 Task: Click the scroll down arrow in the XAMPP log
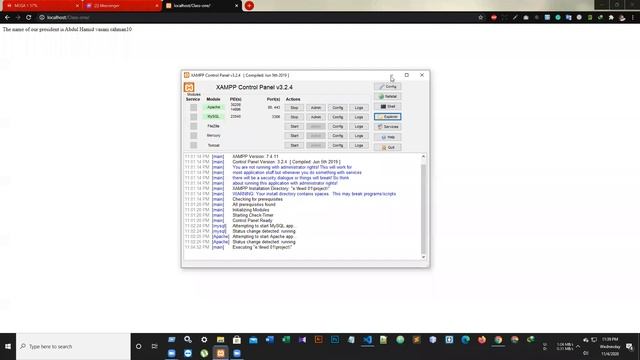423,257
